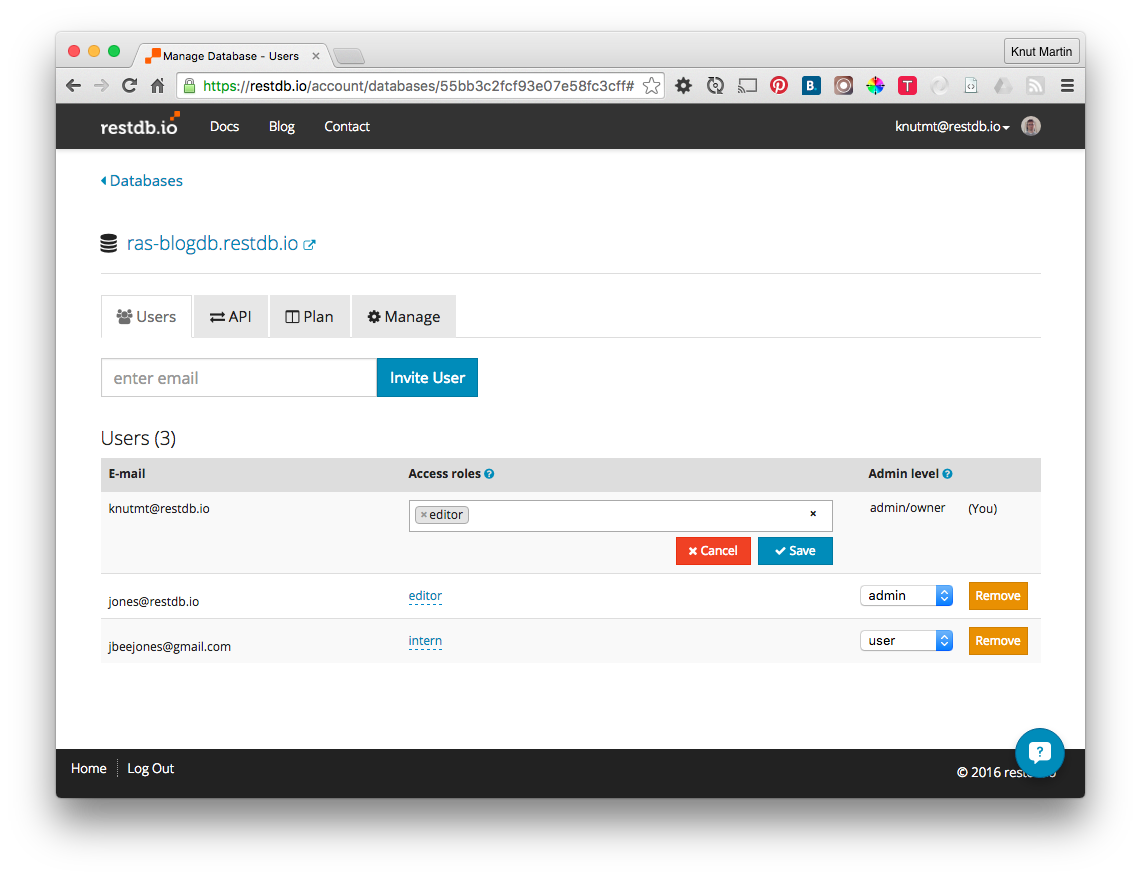Remove the editor tag with its x
This screenshot has width=1141, height=878.
tap(424, 514)
